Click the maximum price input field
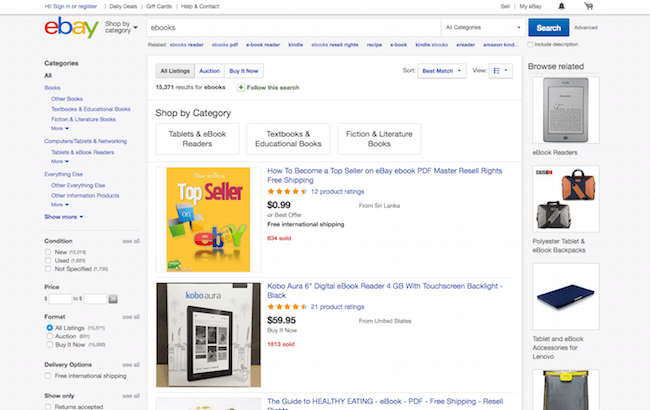Screen dimensions: 650x410 [x=95, y=298]
